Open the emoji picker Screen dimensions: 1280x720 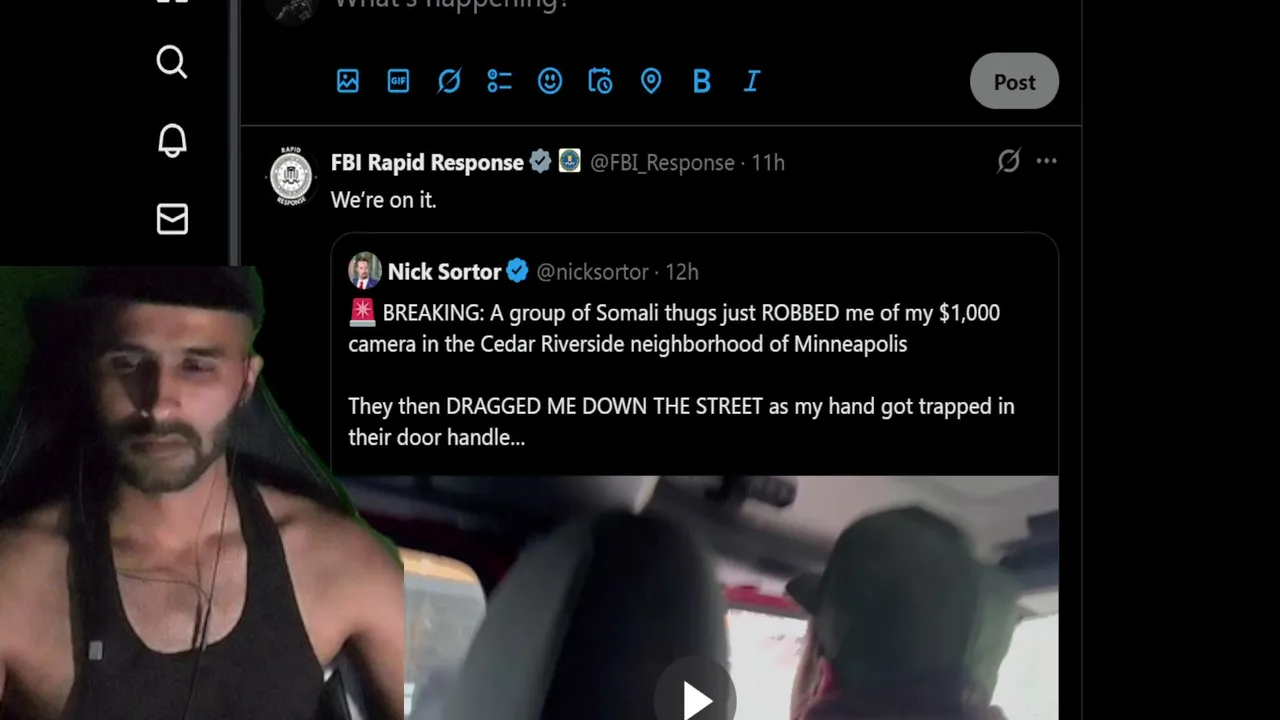(550, 81)
